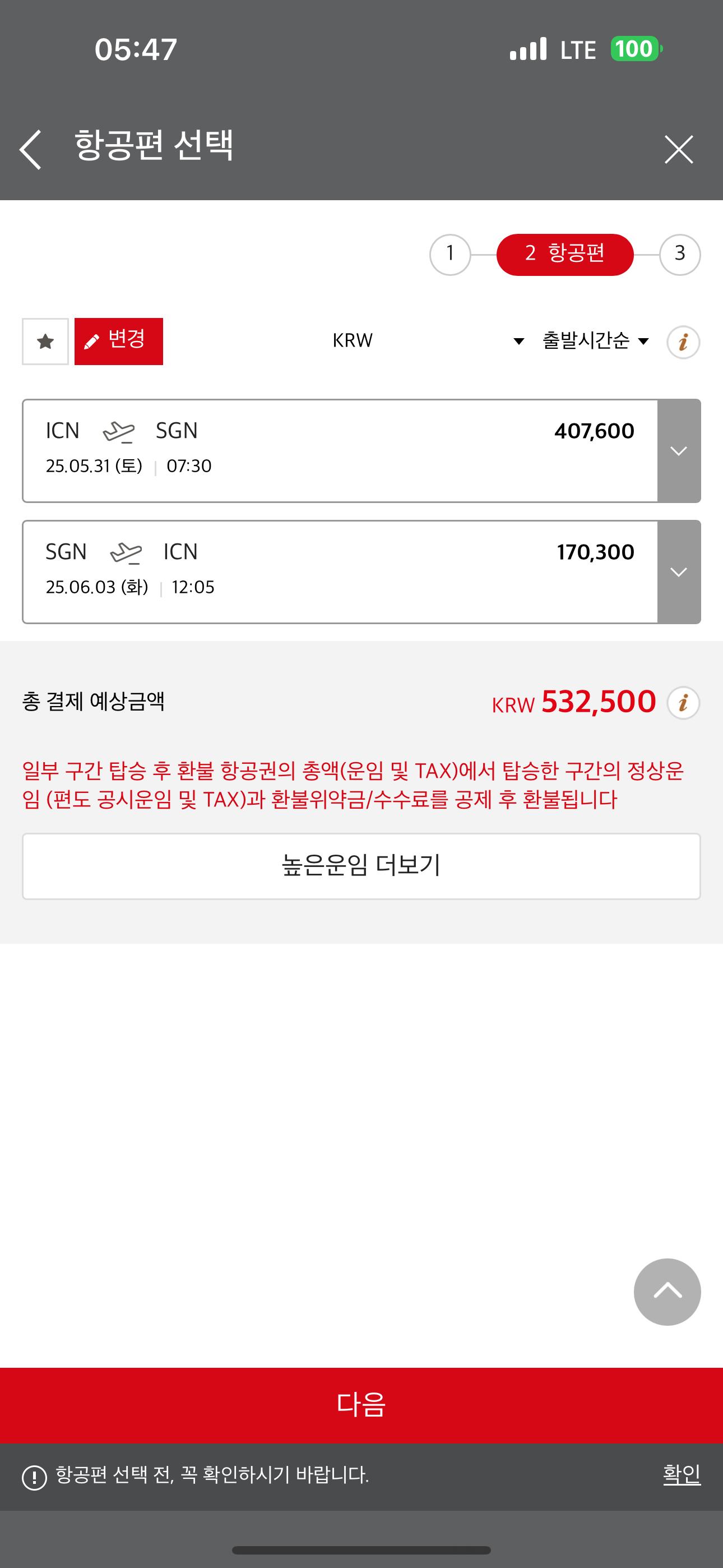Tap the scroll-to-top arrow button

(667, 1291)
